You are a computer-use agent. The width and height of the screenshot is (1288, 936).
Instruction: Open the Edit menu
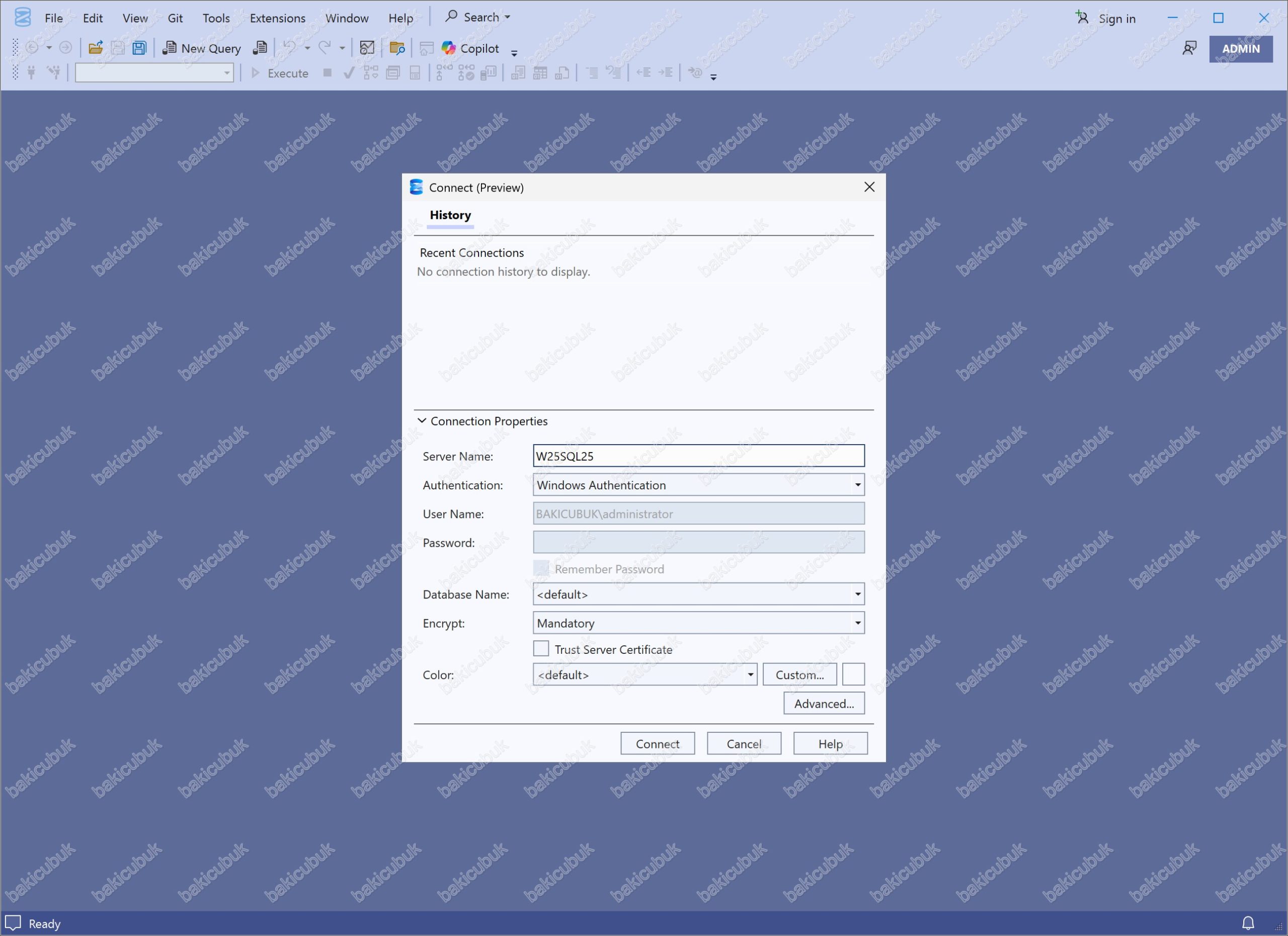point(93,18)
